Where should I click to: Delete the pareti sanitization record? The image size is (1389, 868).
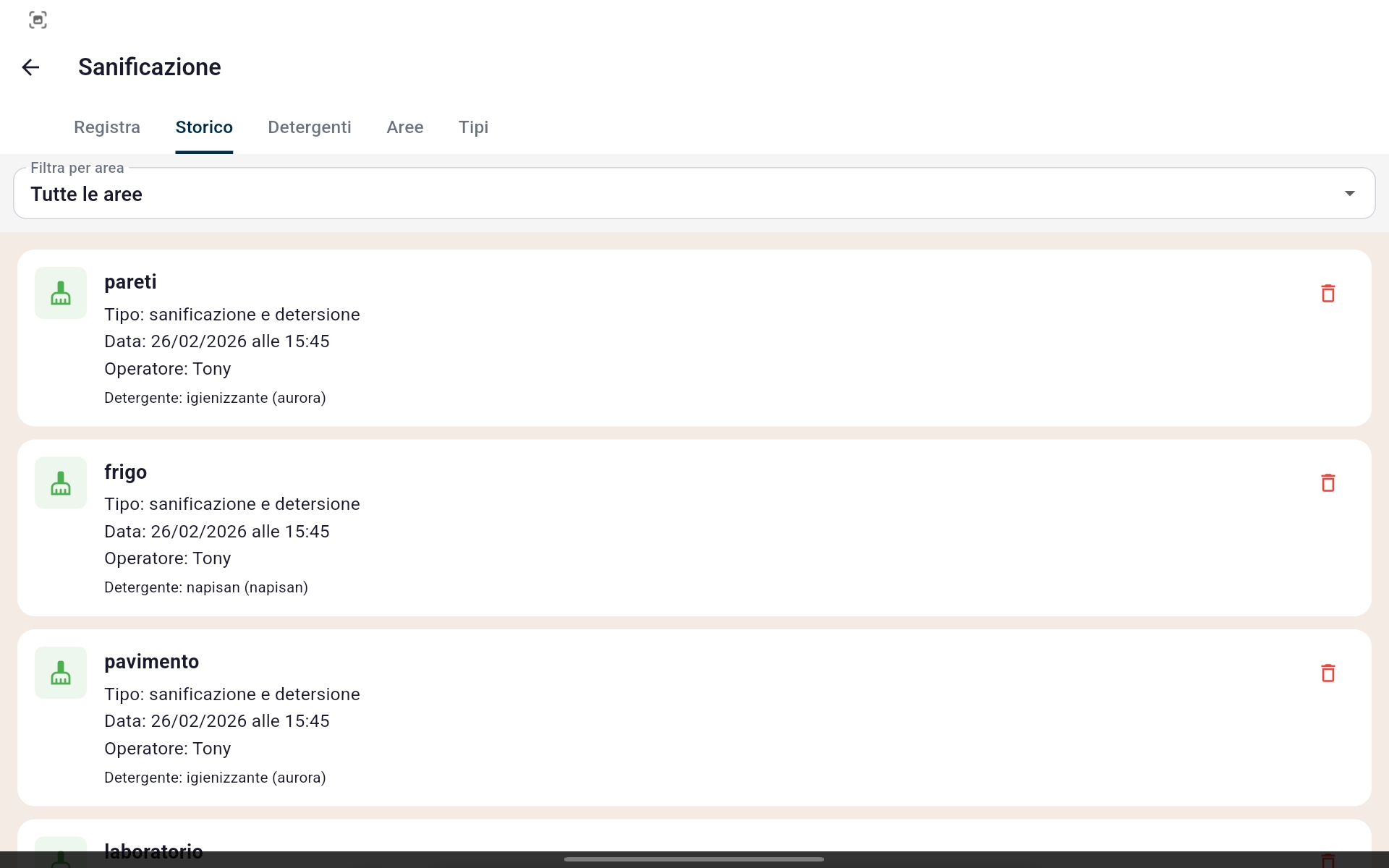[1328, 293]
